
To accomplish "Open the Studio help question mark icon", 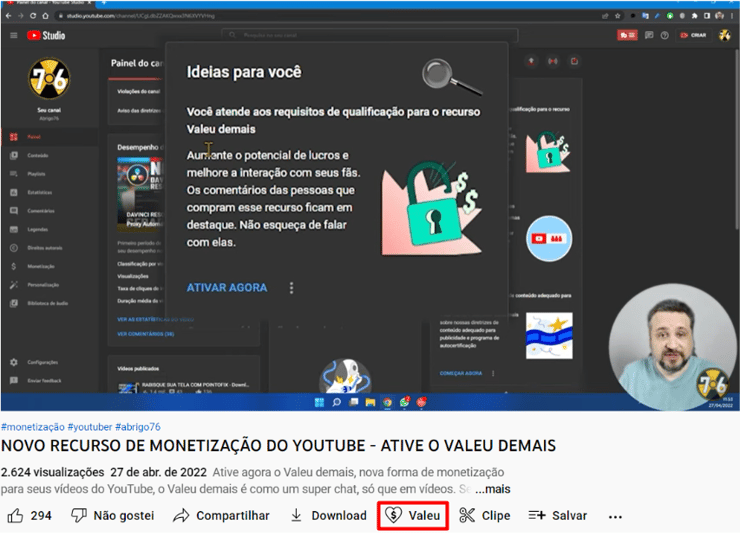I will point(664,35).
